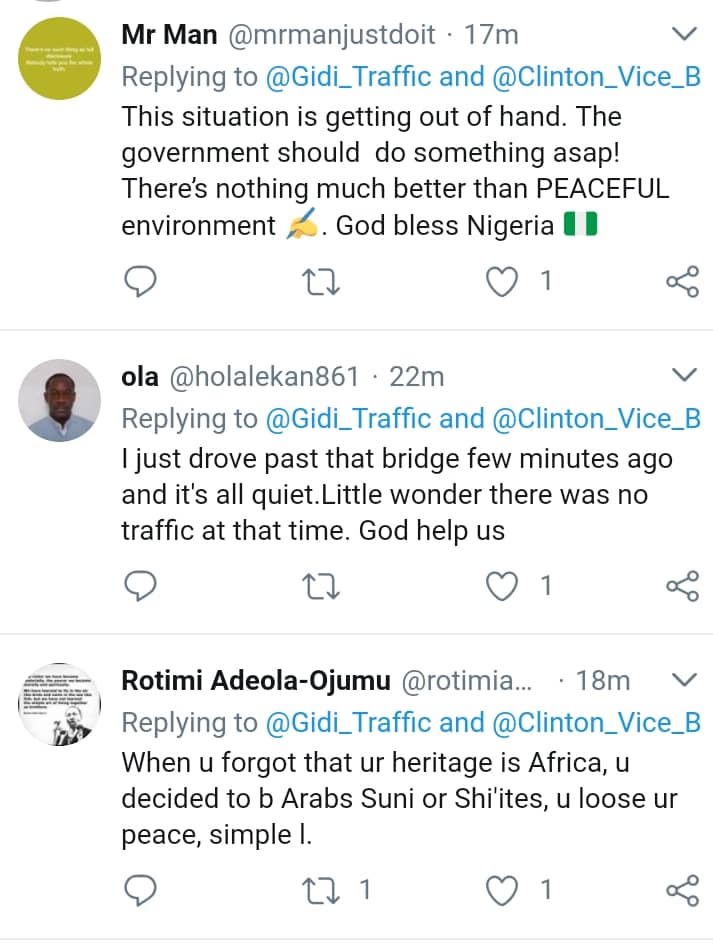Open the dropdown arrow on Rotimi's tweet
This screenshot has width=713, height=944.
[x=684, y=680]
